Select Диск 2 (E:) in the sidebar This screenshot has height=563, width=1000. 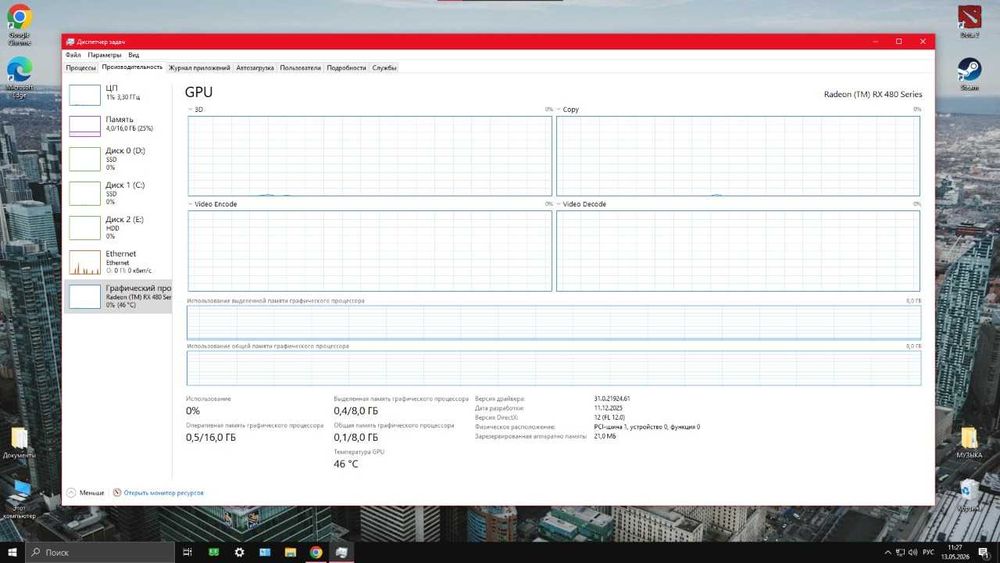[118, 228]
